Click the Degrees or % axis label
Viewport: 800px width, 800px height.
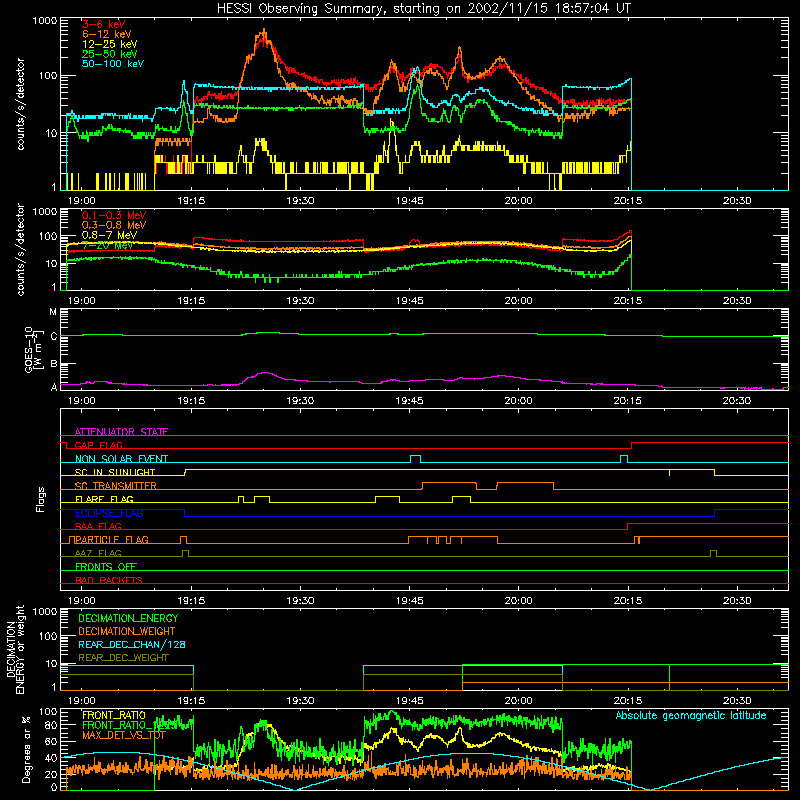[26, 749]
